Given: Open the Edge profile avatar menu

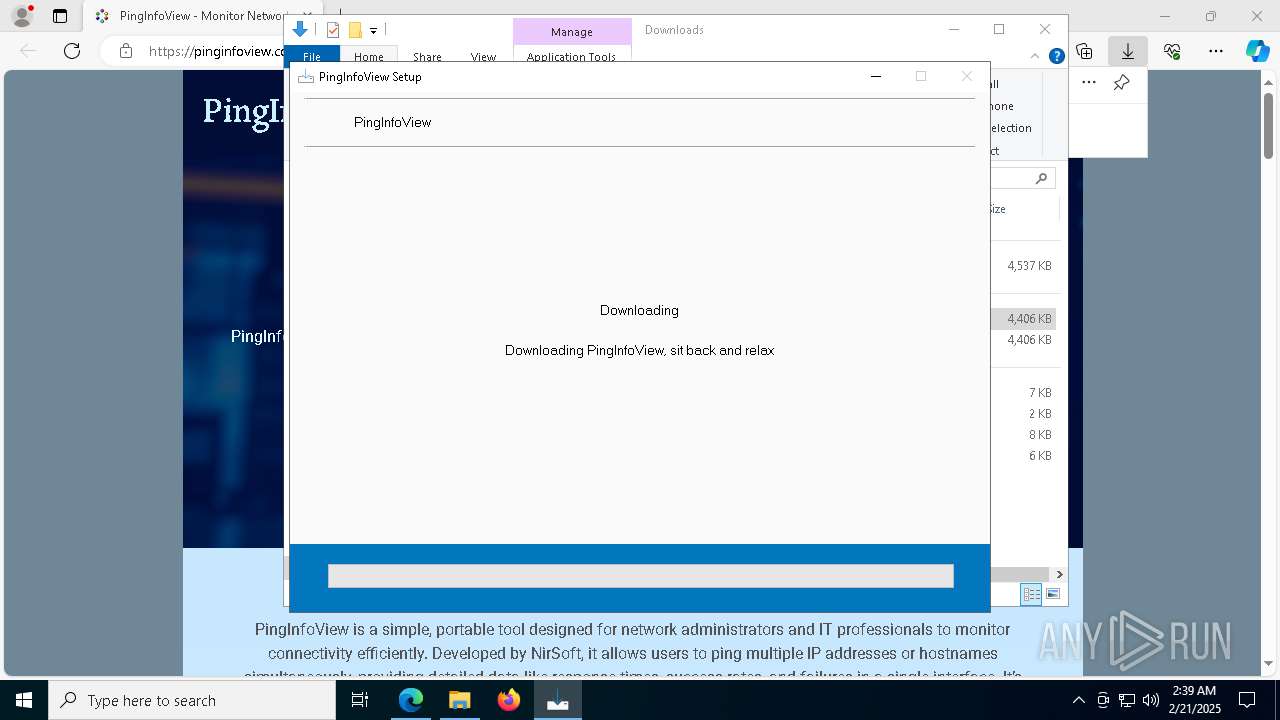Looking at the screenshot, I should click(x=22, y=16).
